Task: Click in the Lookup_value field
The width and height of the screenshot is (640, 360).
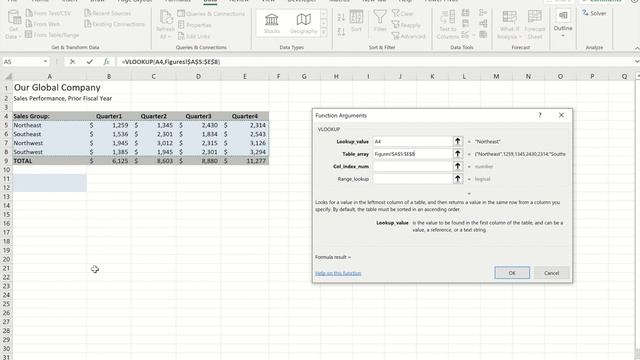Action: 412,142
